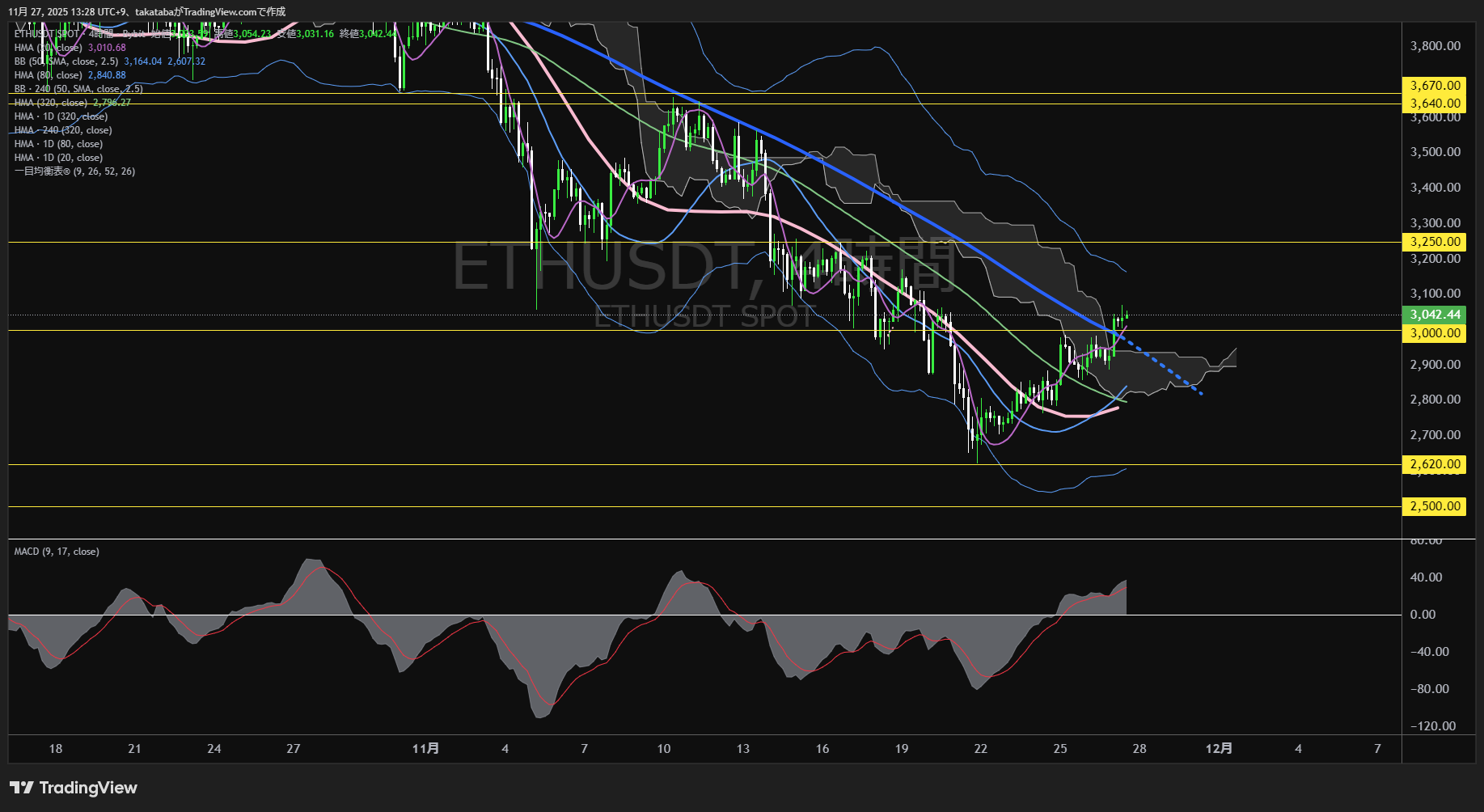Viewport: 1484px width, 812px height.
Task: Click the 11月 label on the time axis
Action: [x=427, y=749]
